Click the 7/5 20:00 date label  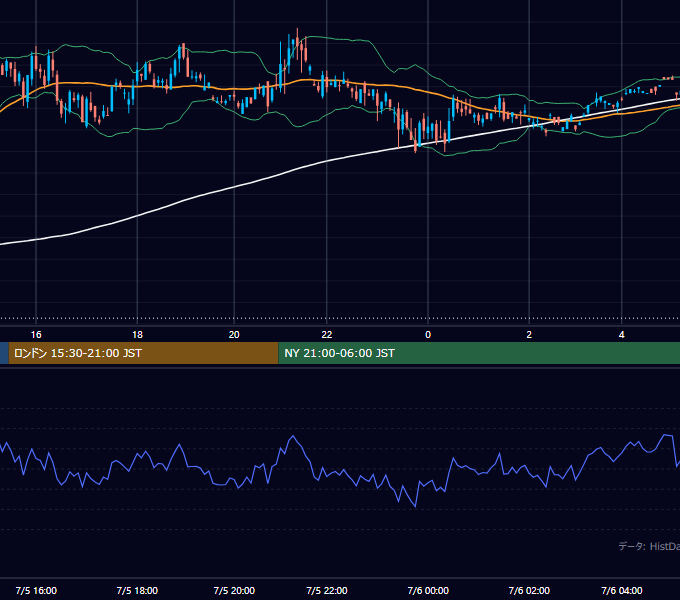point(234,590)
